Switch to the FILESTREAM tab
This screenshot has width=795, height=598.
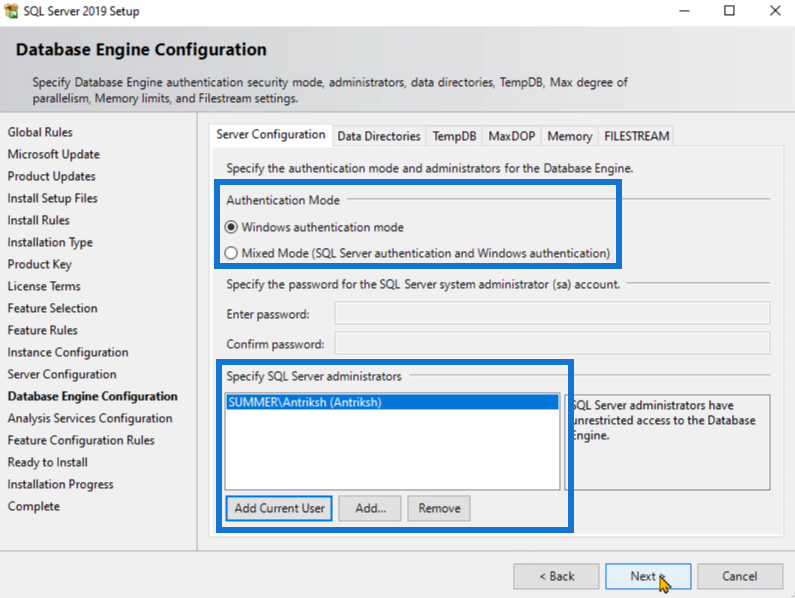pos(636,136)
